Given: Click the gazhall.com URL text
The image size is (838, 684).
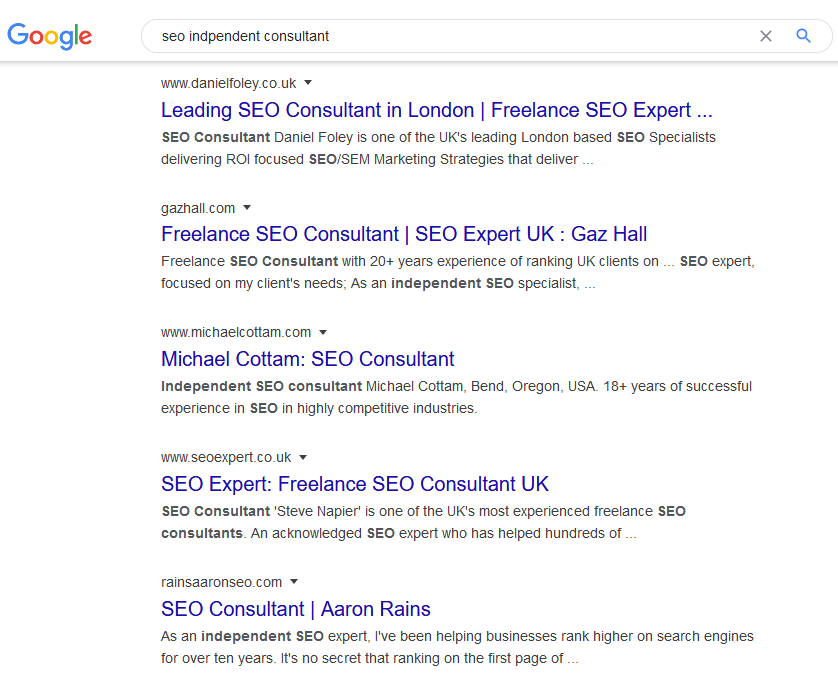Looking at the screenshot, I should point(198,208).
